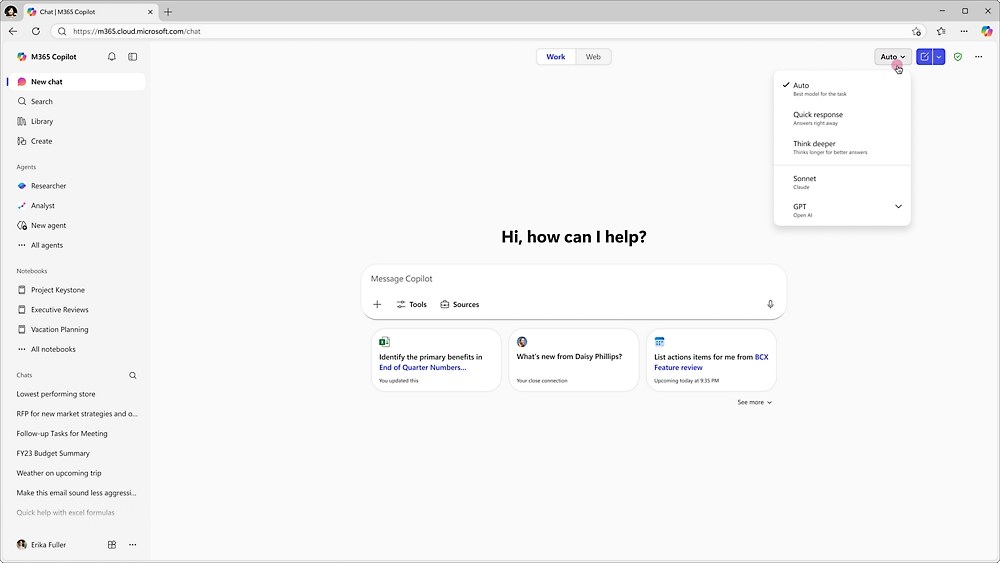Select Quick response model option
Image resolution: width=1000 pixels, height=563 pixels.
point(842,118)
